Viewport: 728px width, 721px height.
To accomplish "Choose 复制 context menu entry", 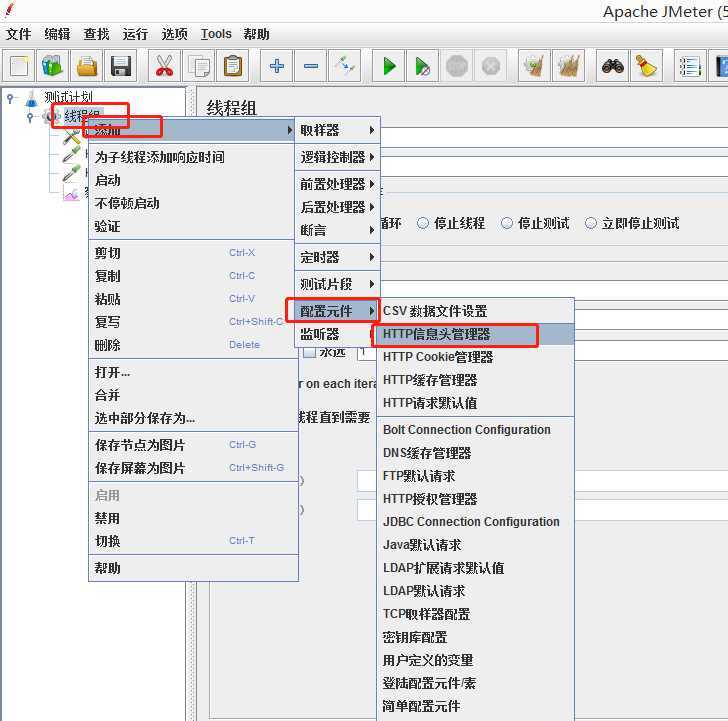I will click(193, 276).
